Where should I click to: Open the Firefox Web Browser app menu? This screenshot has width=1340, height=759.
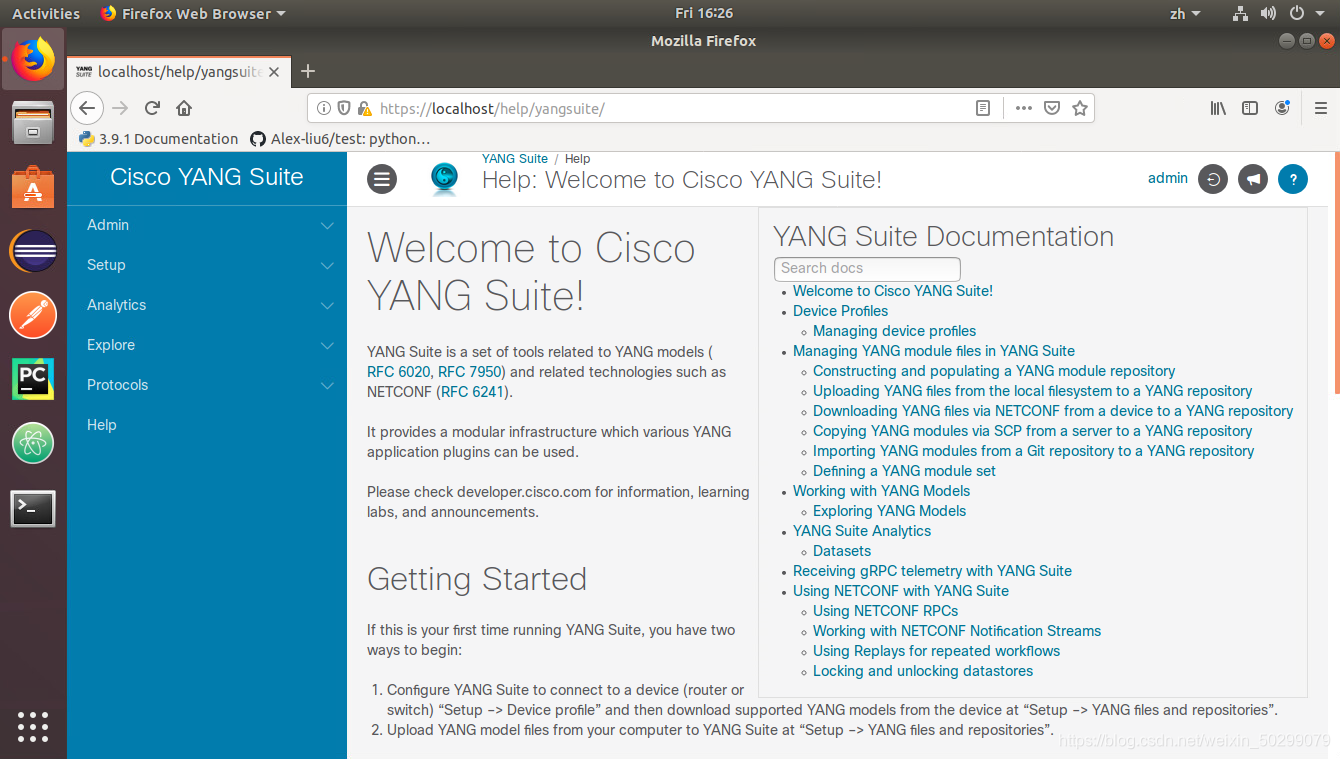coord(193,13)
